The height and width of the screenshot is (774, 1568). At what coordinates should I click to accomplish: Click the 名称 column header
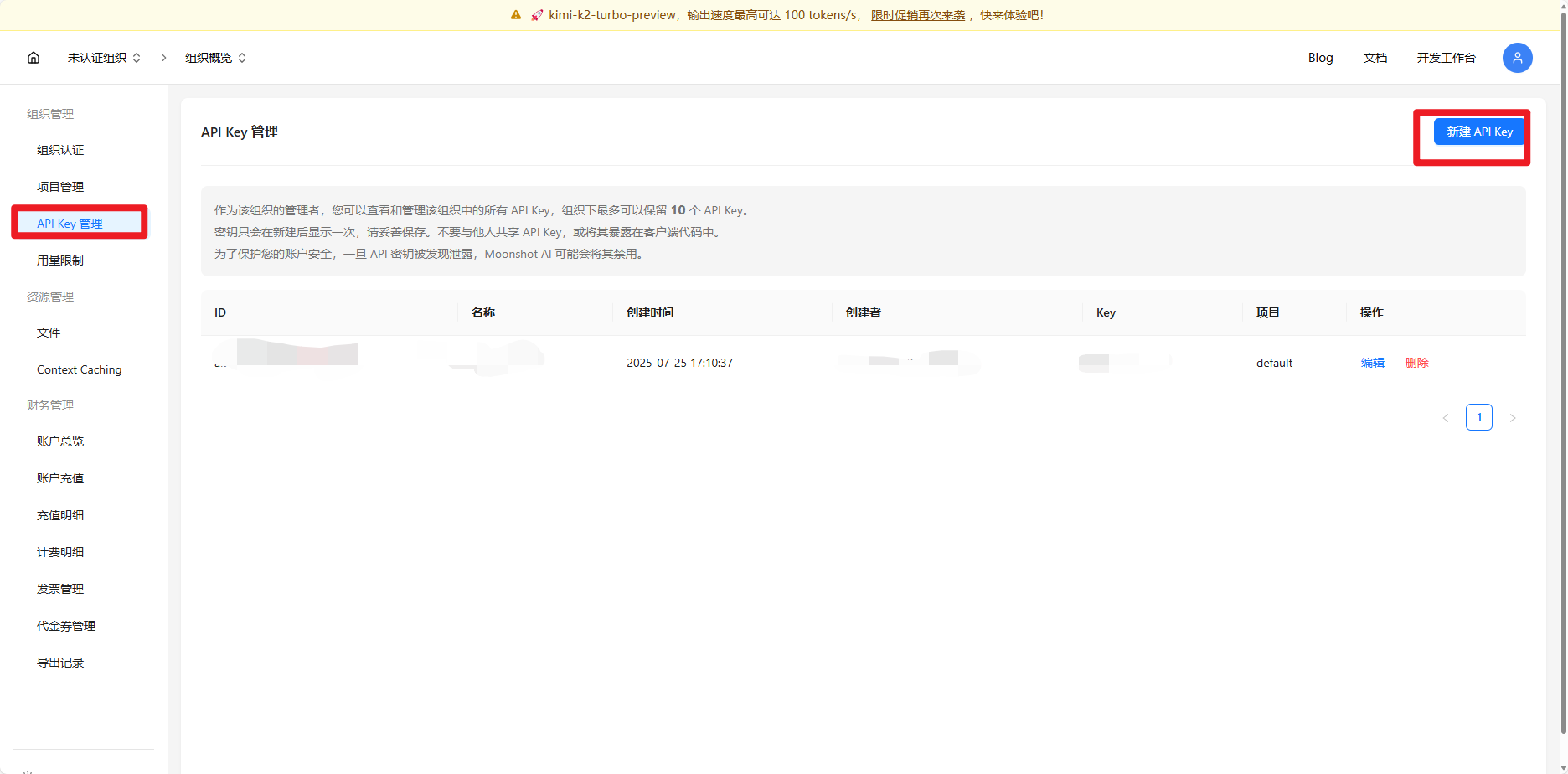(x=483, y=312)
